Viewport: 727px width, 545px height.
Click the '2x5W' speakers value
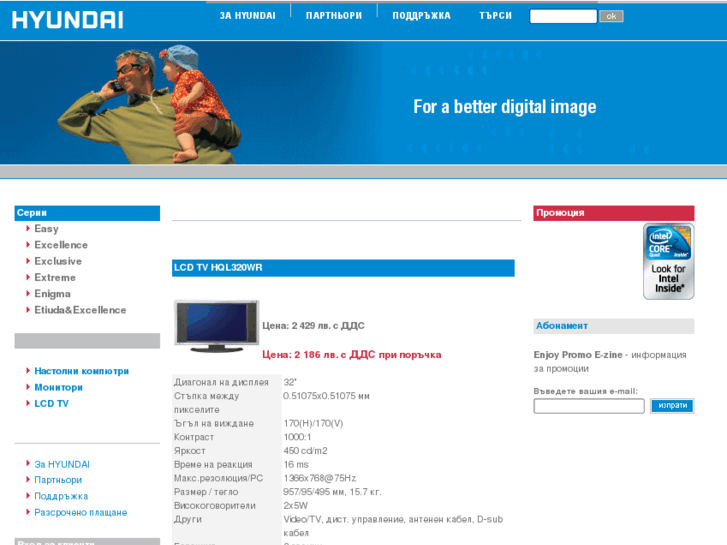click(x=295, y=506)
